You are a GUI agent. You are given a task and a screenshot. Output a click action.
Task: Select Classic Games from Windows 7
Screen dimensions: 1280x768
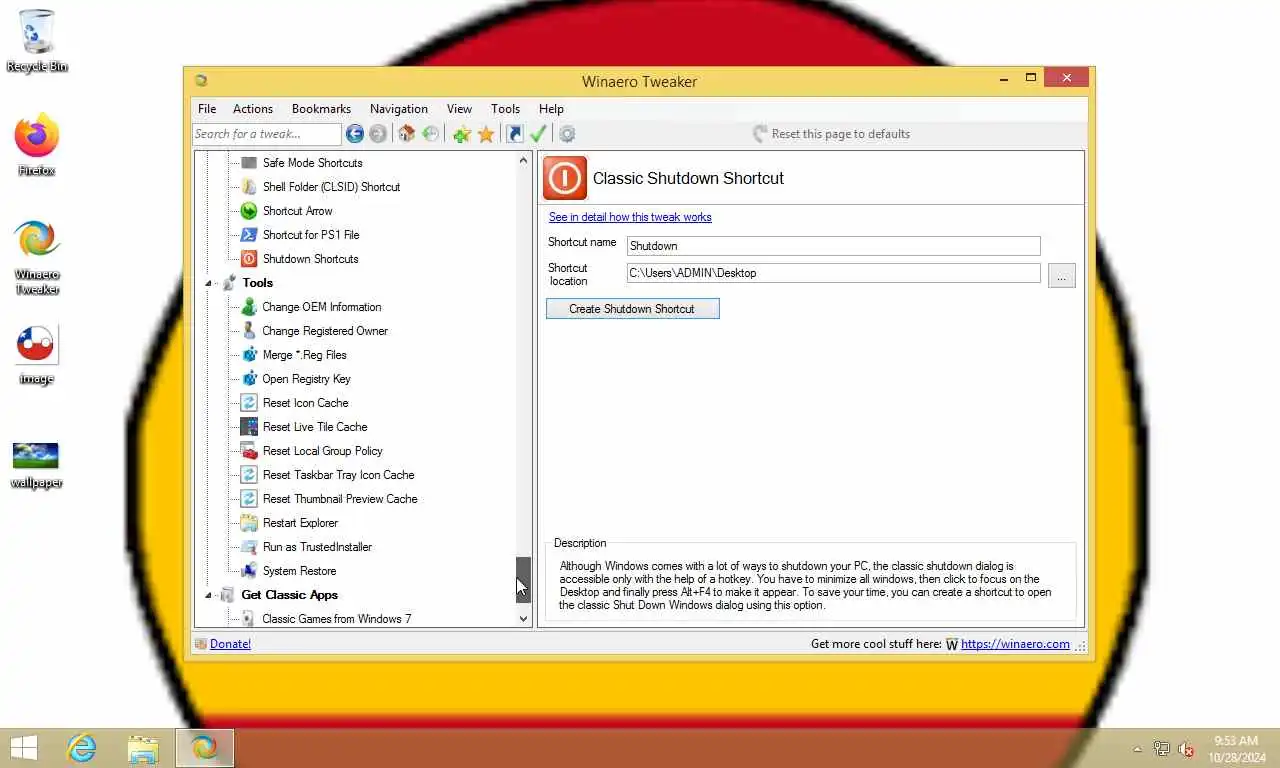click(336, 619)
